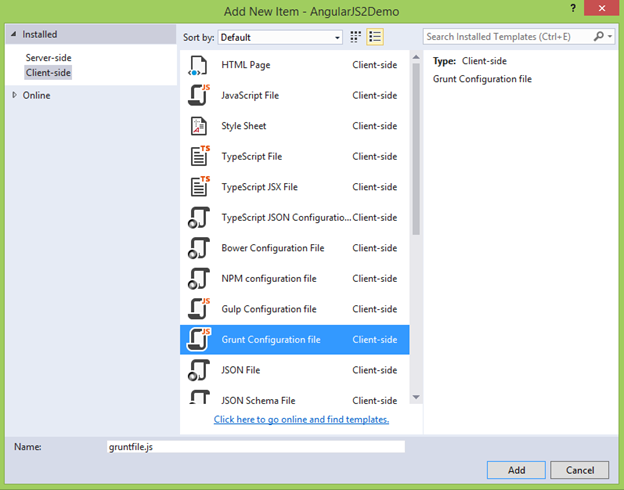Click the TypeScript JSON Configuration icon

click(199, 218)
